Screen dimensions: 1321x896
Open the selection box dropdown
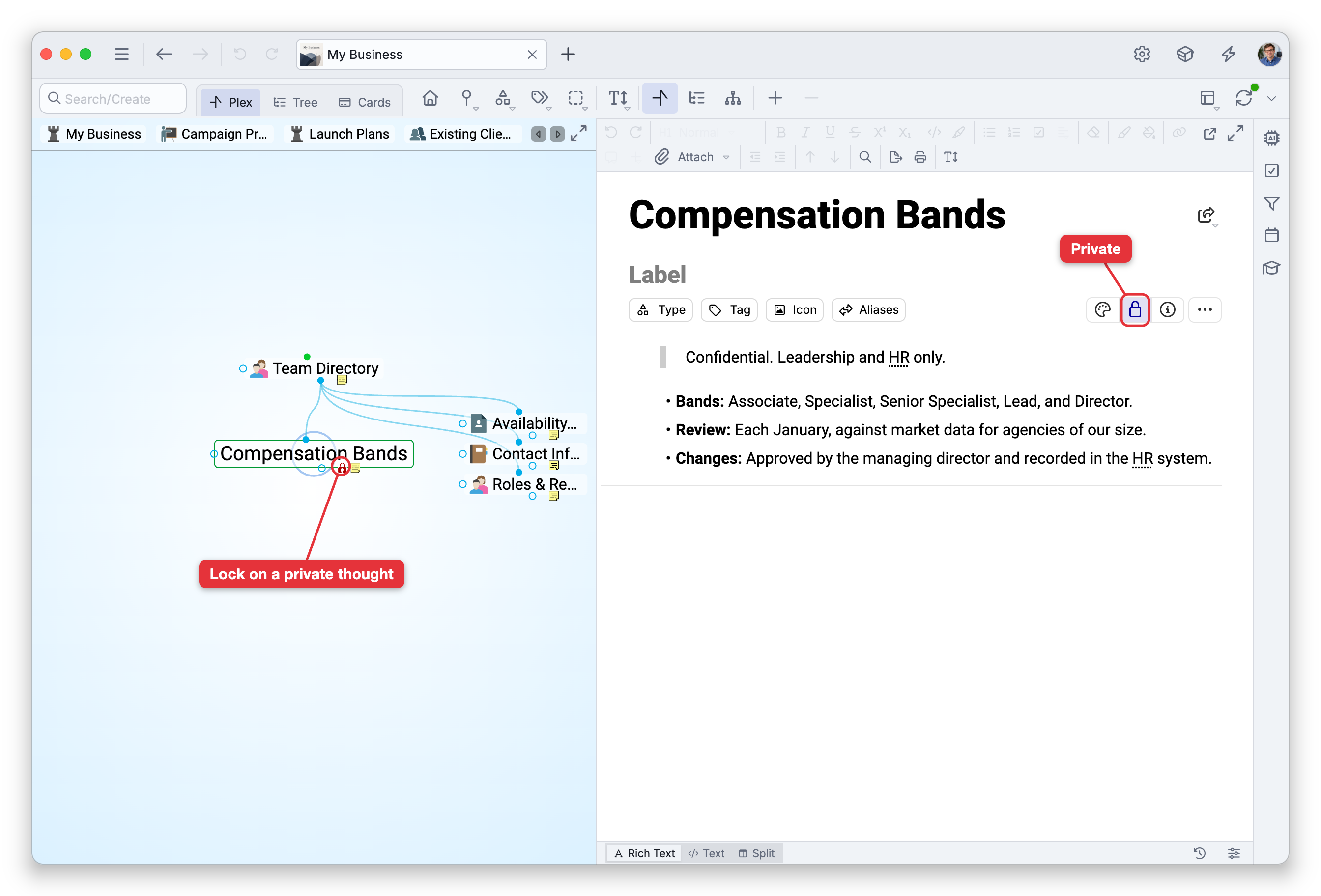(576, 98)
